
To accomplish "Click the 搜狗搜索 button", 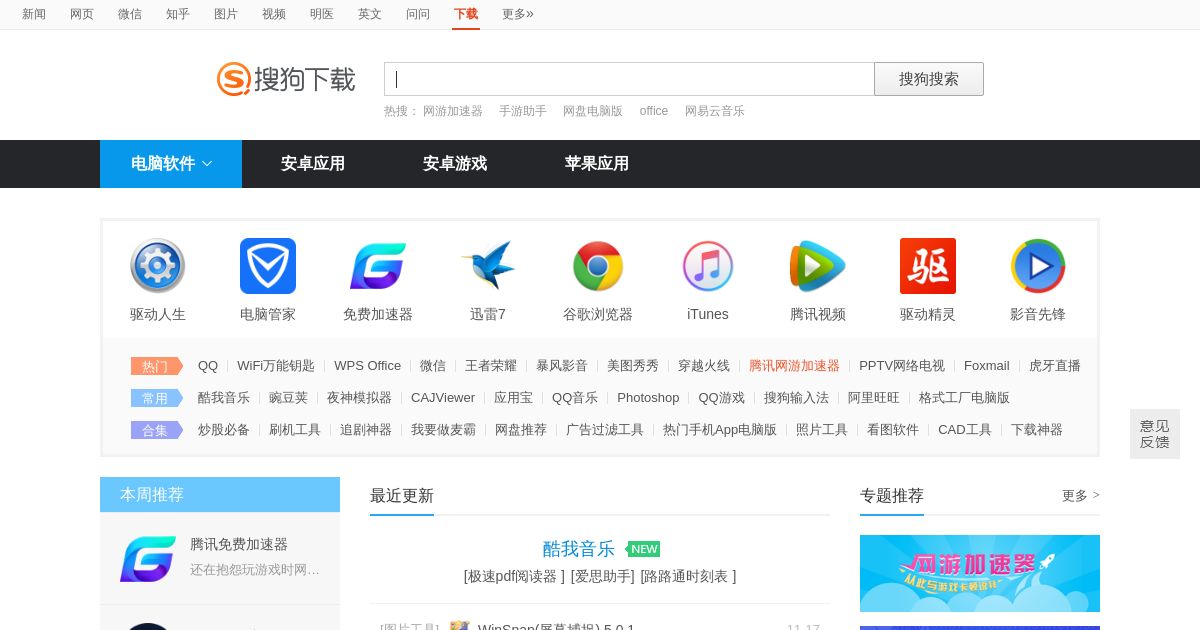I will pos(929,79).
